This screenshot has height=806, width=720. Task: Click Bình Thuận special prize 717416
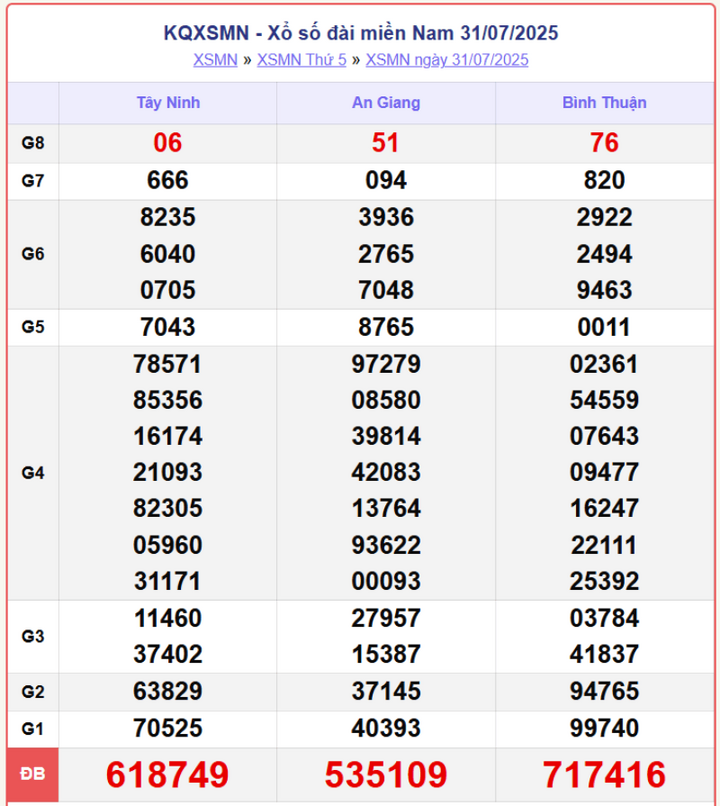pos(604,774)
